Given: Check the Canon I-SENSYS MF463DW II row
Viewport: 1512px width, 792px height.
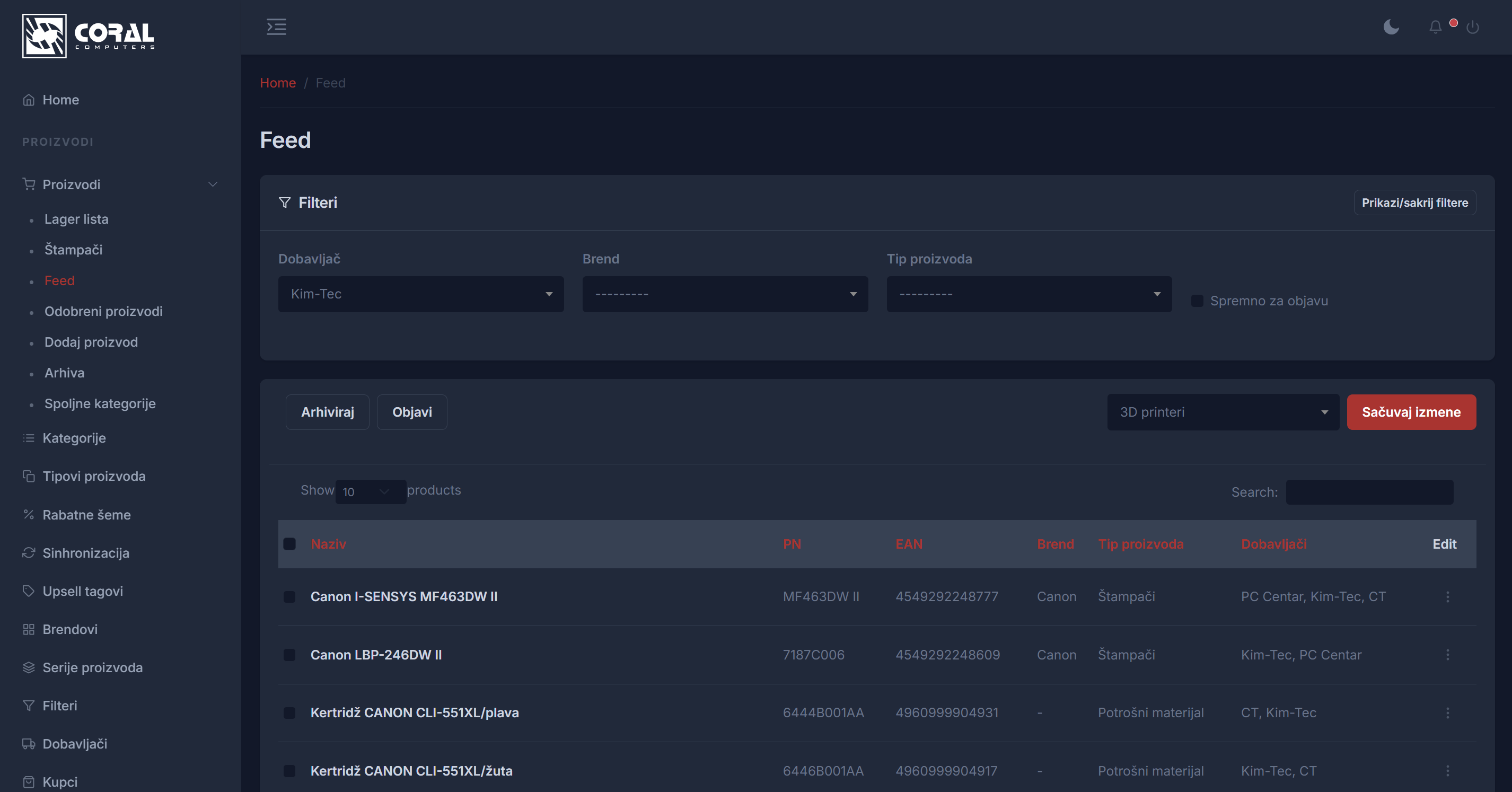Looking at the screenshot, I should (289, 597).
